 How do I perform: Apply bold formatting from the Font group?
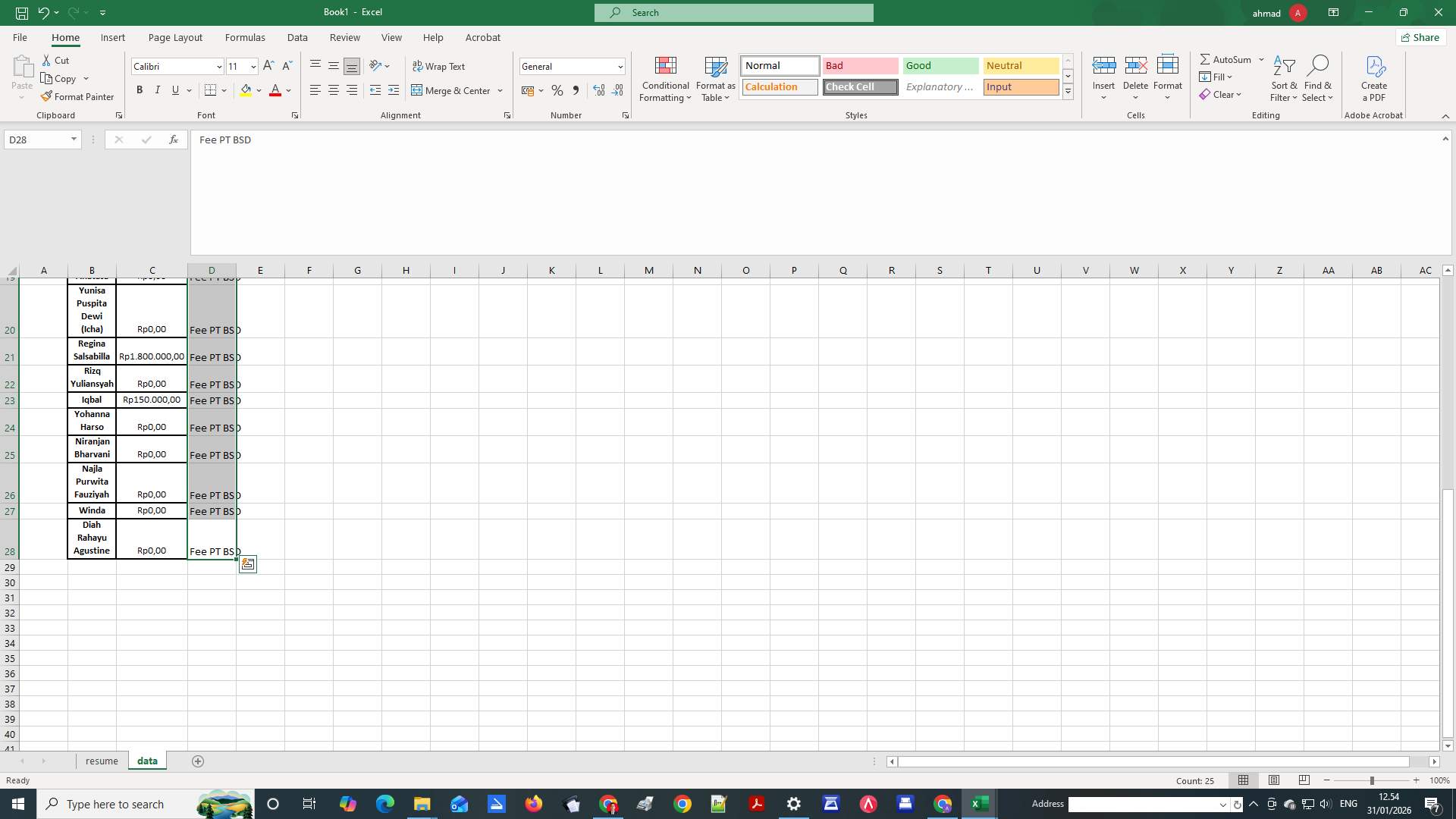coord(140,90)
